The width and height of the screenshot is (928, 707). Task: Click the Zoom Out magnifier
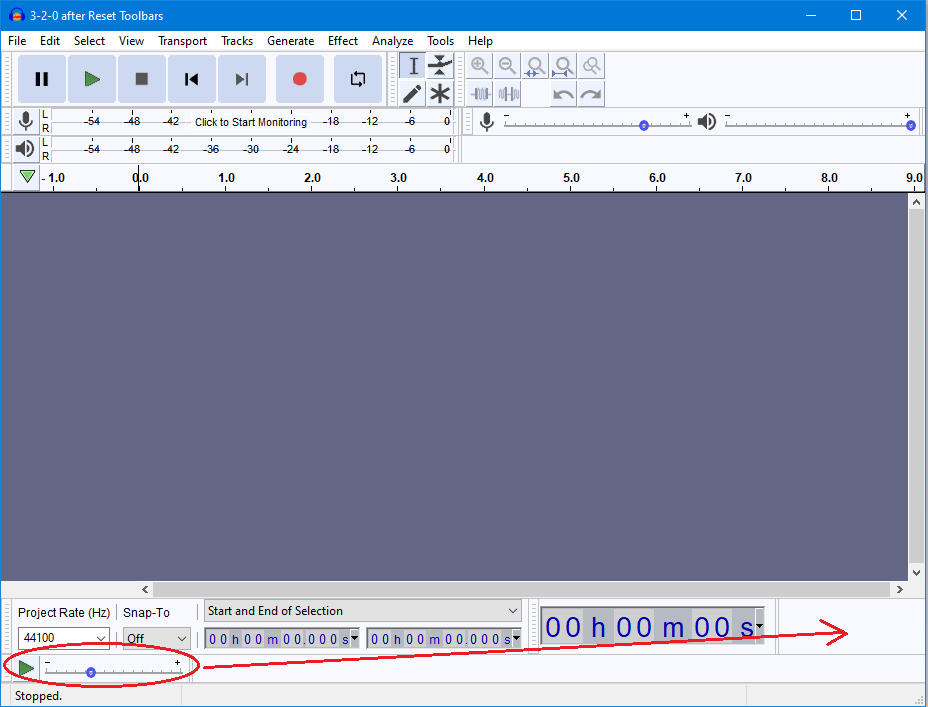[508, 65]
